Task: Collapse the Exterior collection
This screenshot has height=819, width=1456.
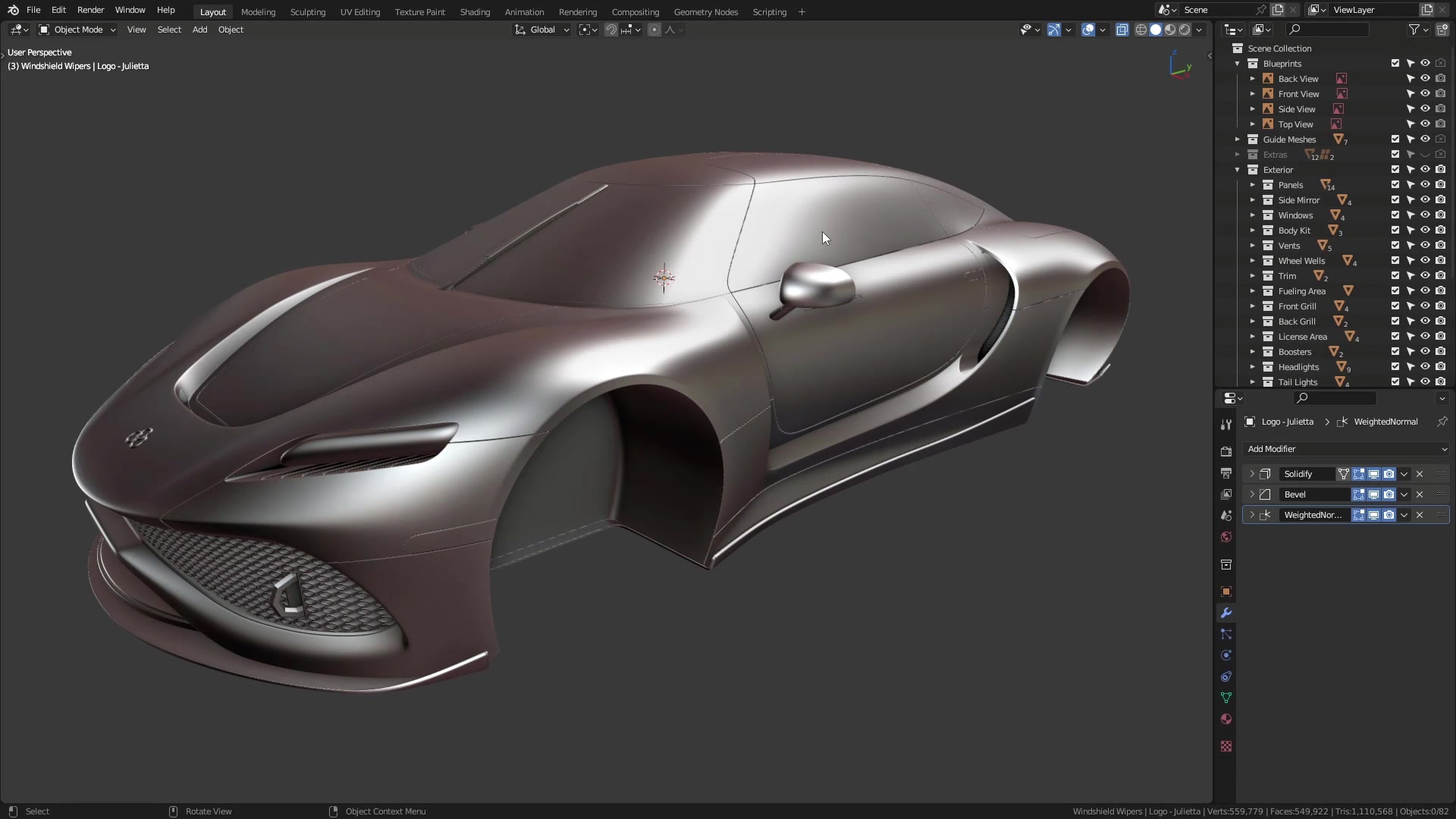Action: [1238, 170]
